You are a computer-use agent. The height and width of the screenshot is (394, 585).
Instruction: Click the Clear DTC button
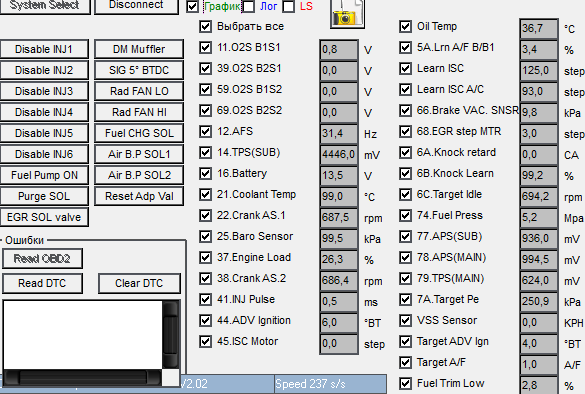[139, 284]
